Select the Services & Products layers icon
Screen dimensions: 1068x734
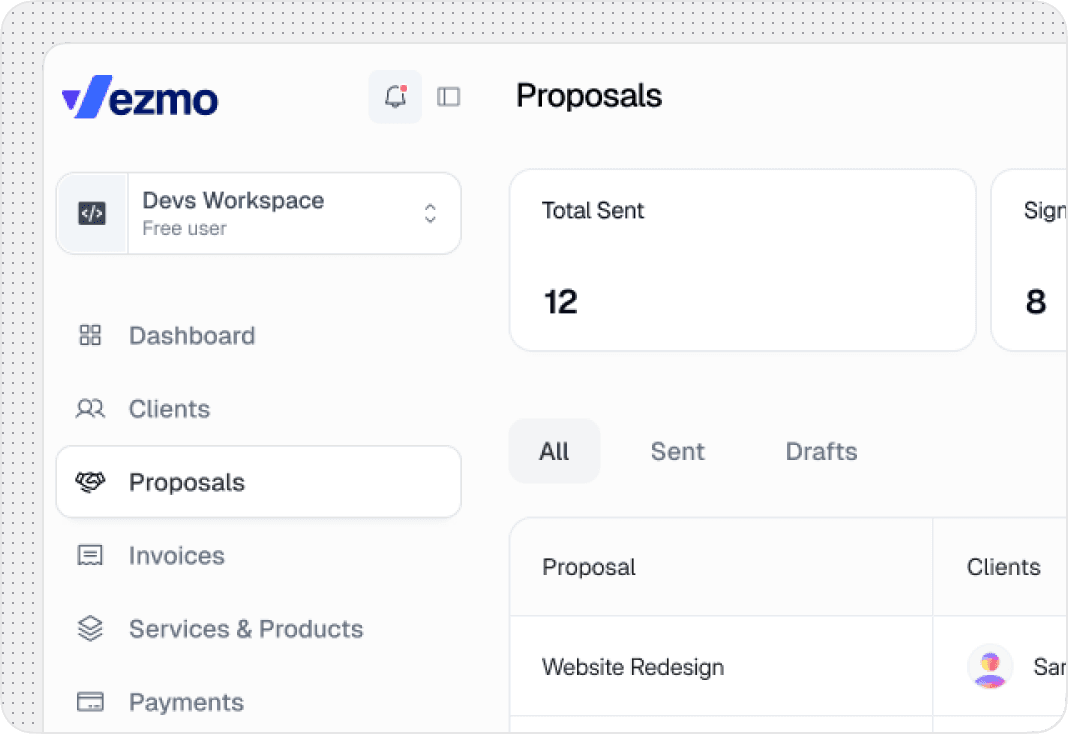[x=90, y=628]
